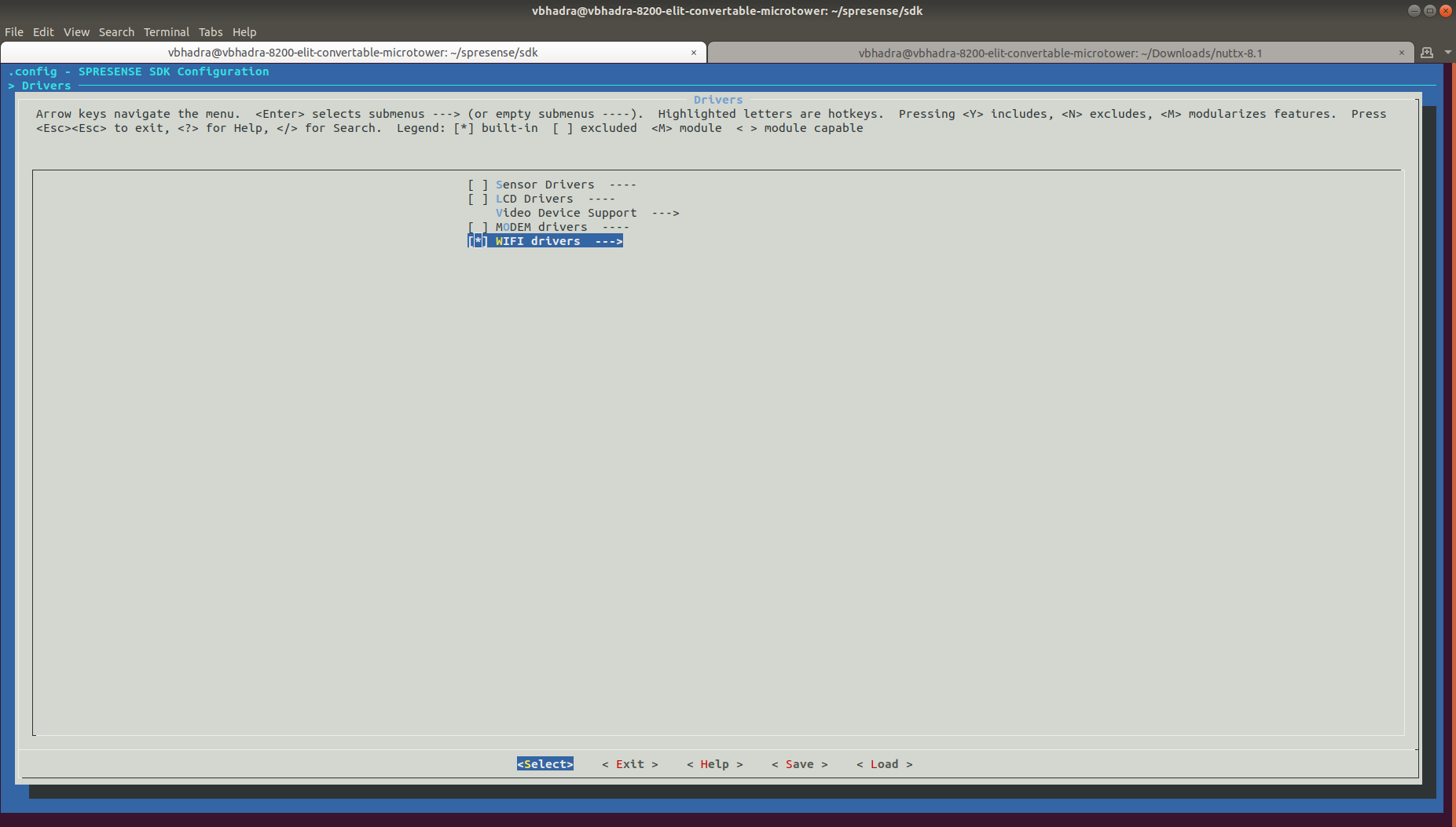Screen dimensions: 1456x827
Task: Close the ~/Downloads/nuttx-8.1 tab
Action: click(x=1402, y=53)
